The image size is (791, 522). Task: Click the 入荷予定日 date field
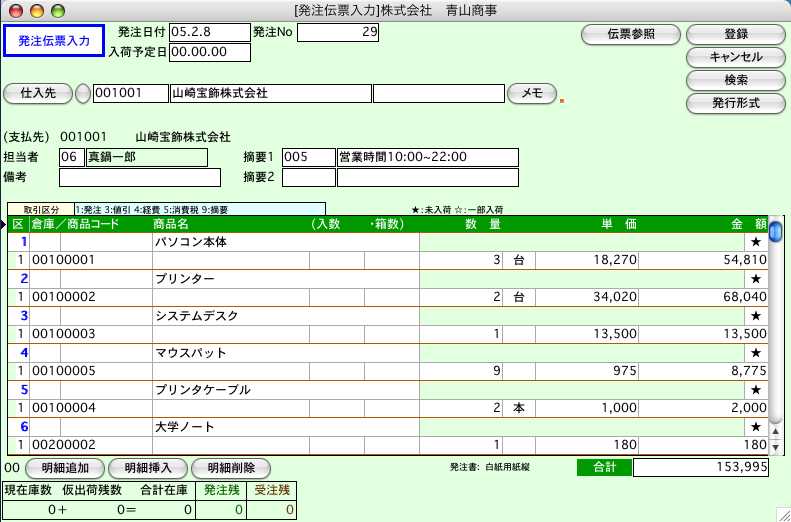(210, 51)
